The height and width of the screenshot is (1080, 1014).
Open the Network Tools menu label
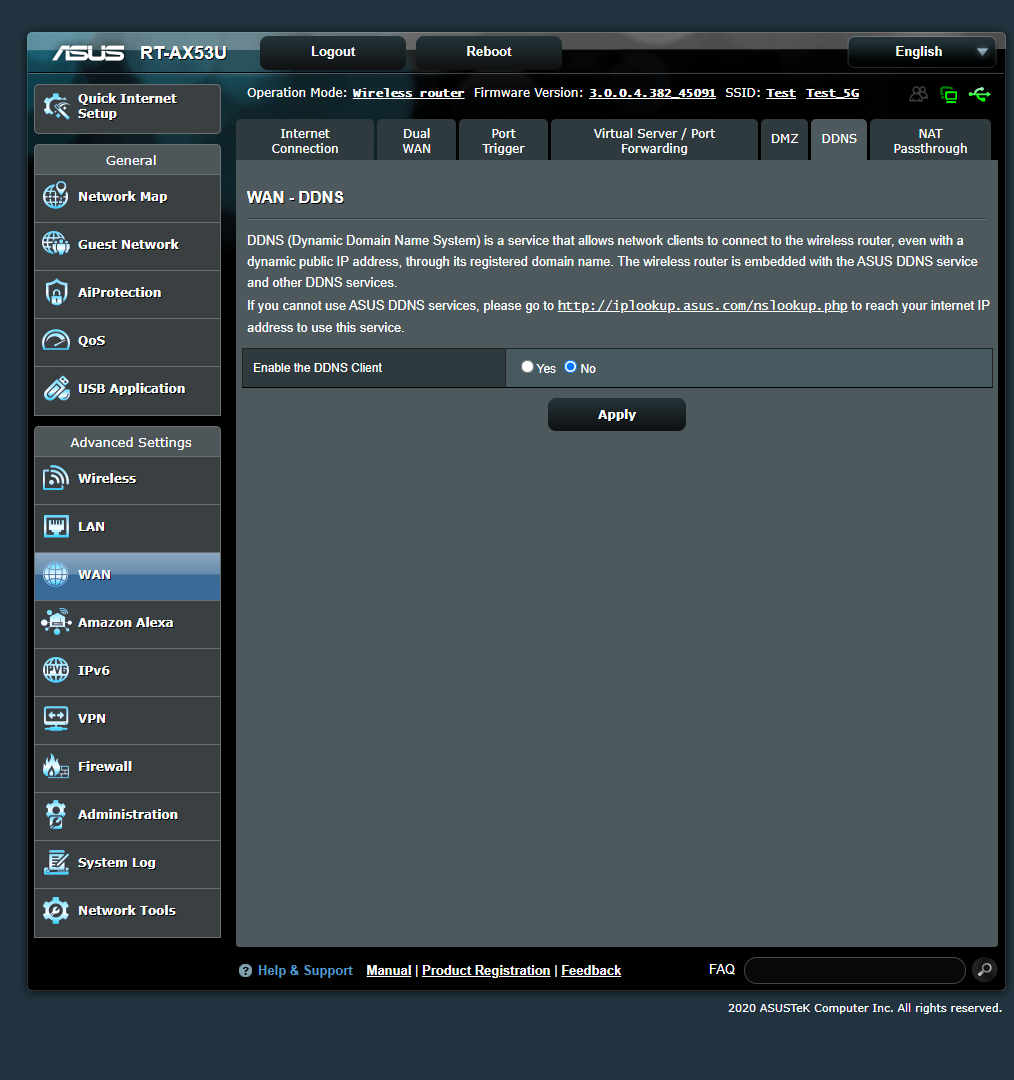pos(127,911)
